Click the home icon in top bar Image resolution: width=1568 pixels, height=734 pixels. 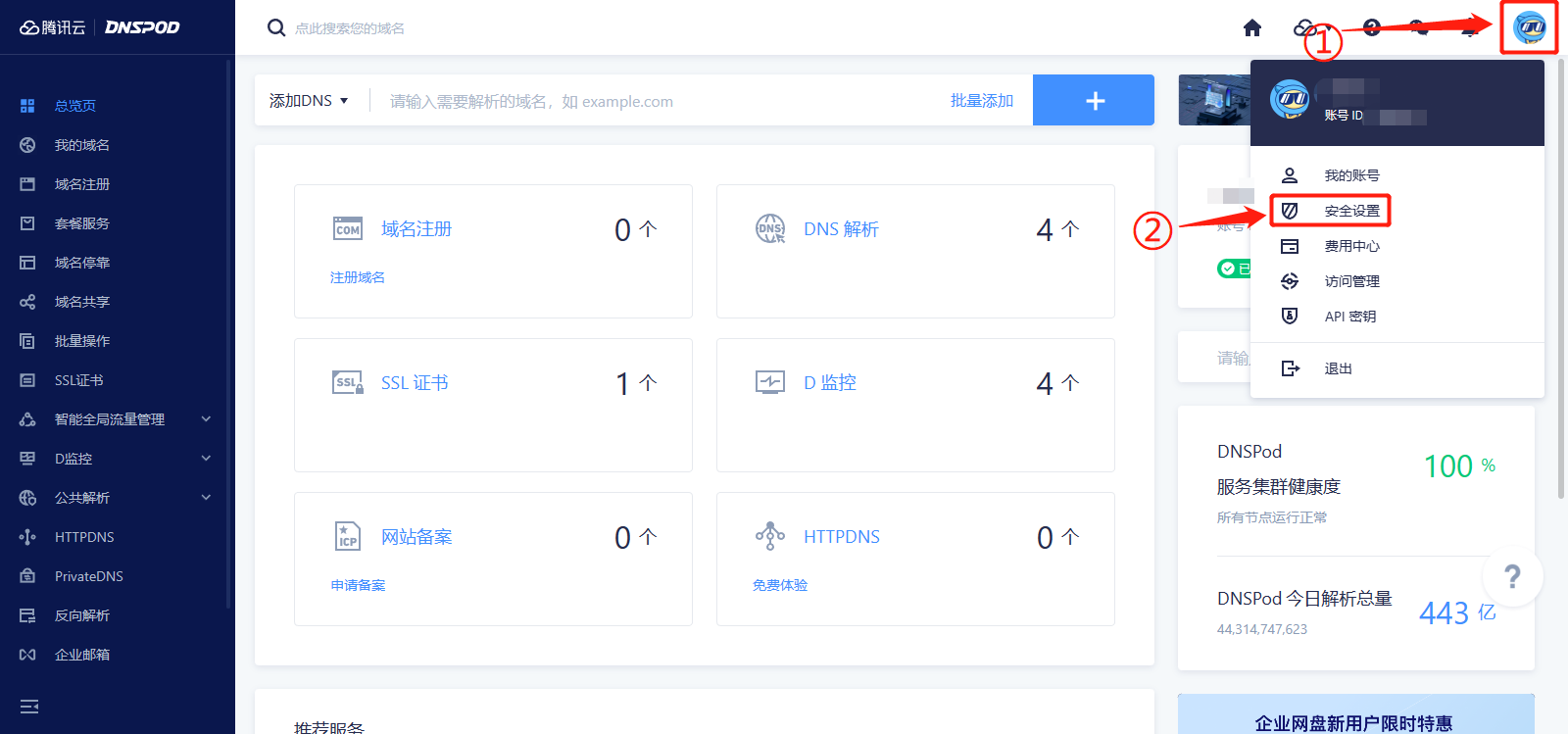(x=1252, y=27)
